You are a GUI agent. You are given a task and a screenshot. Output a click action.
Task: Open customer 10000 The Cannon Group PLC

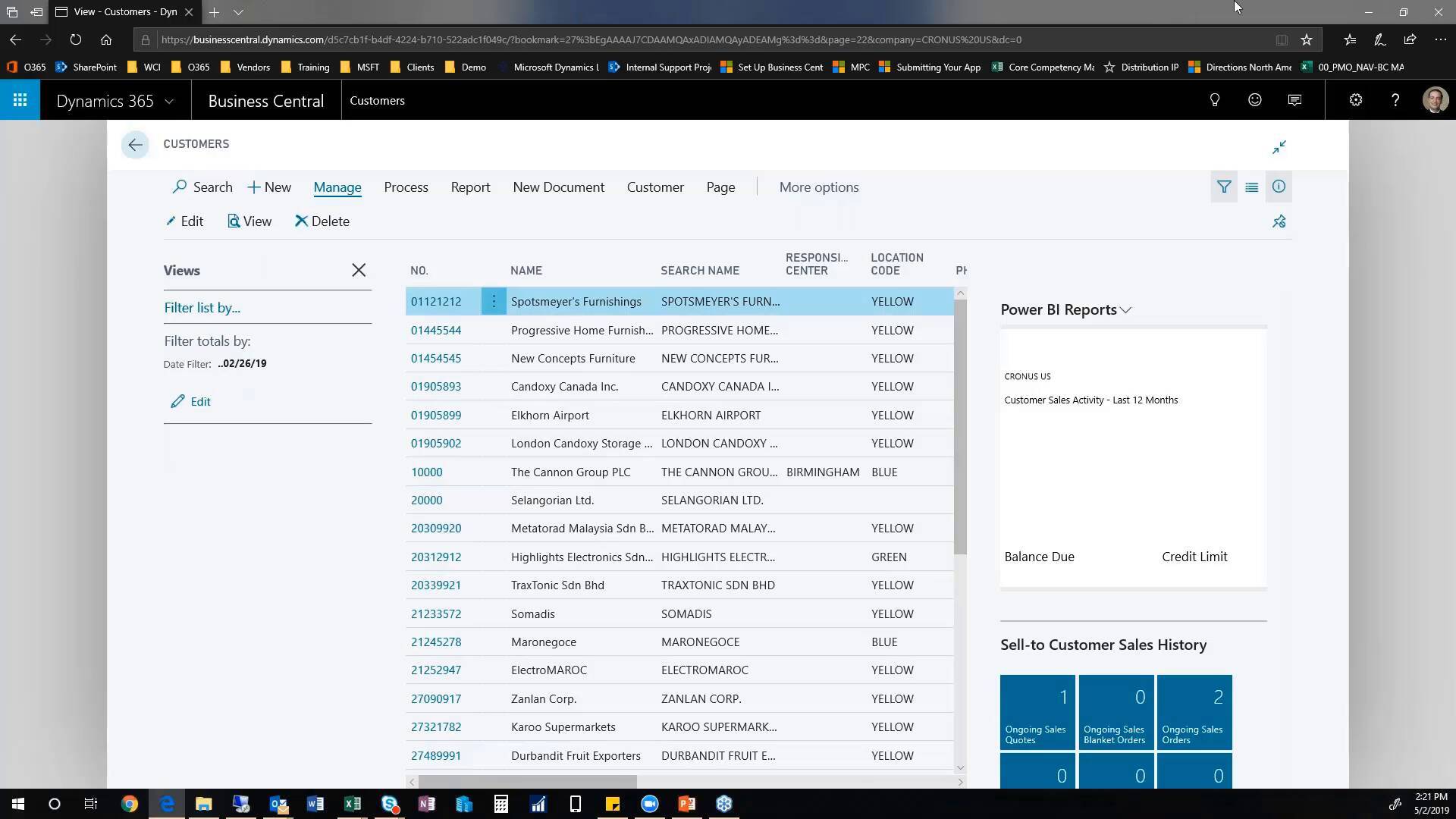pyautogui.click(x=427, y=472)
